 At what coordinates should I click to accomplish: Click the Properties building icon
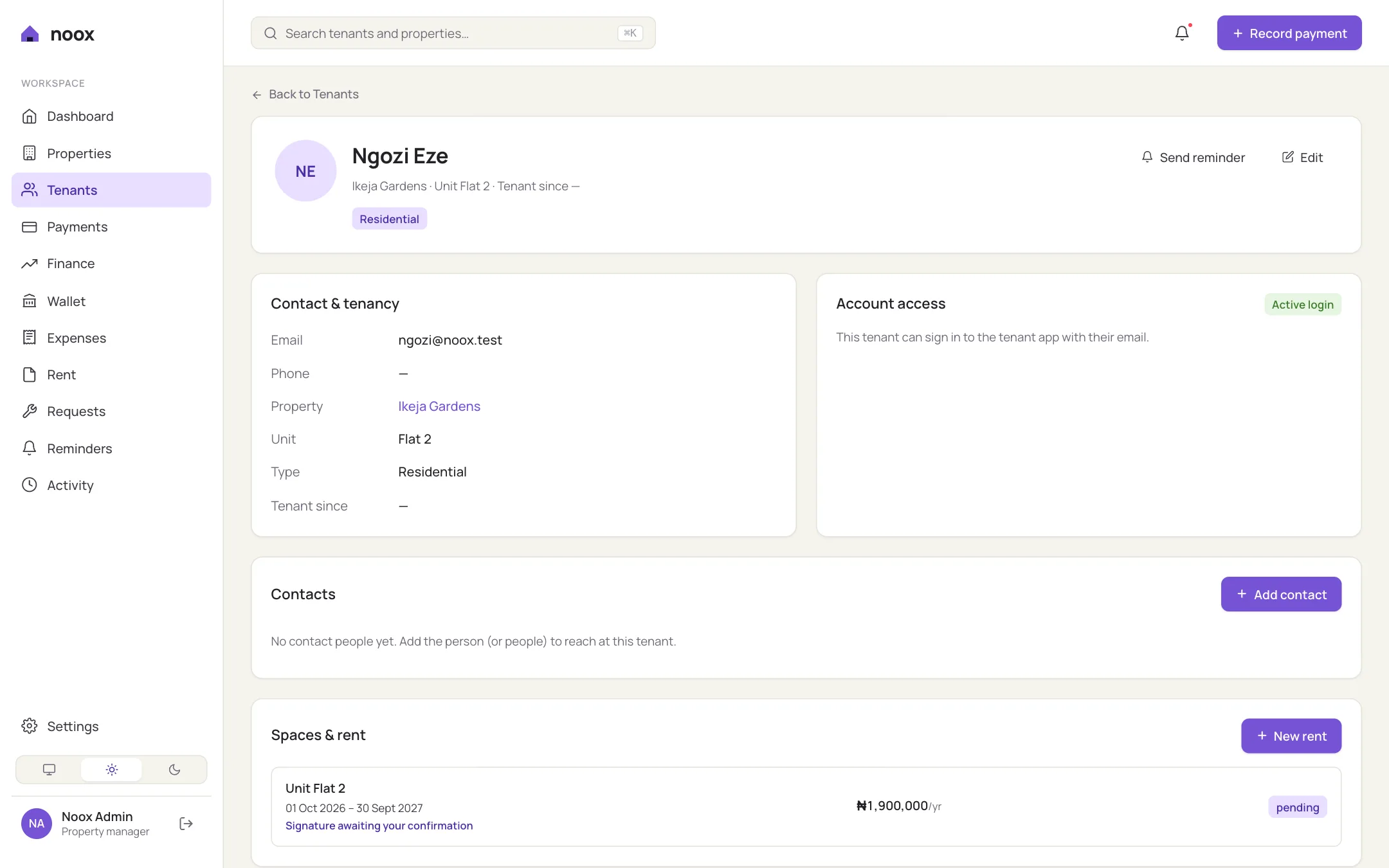(30, 153)
